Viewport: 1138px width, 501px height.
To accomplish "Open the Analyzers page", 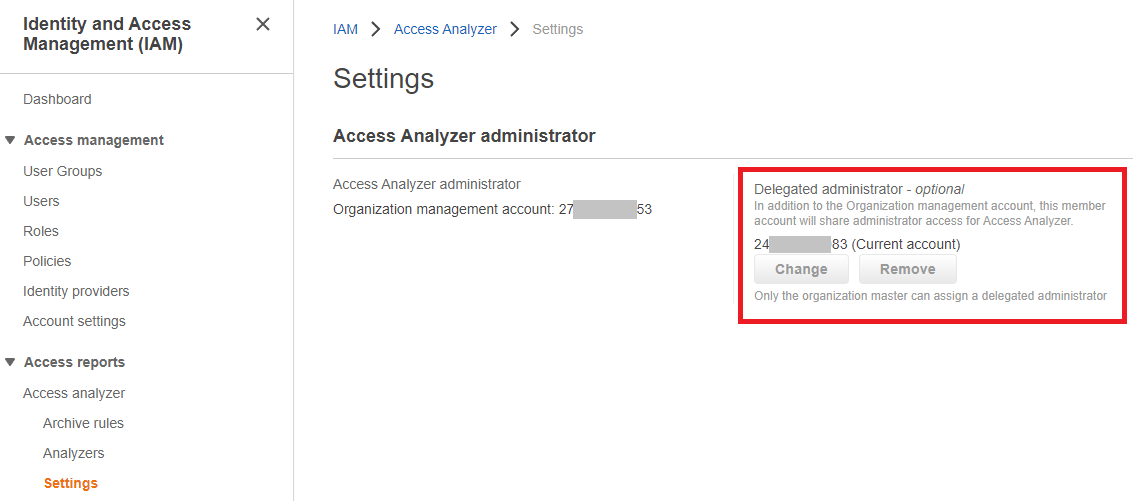I will 73,453.
